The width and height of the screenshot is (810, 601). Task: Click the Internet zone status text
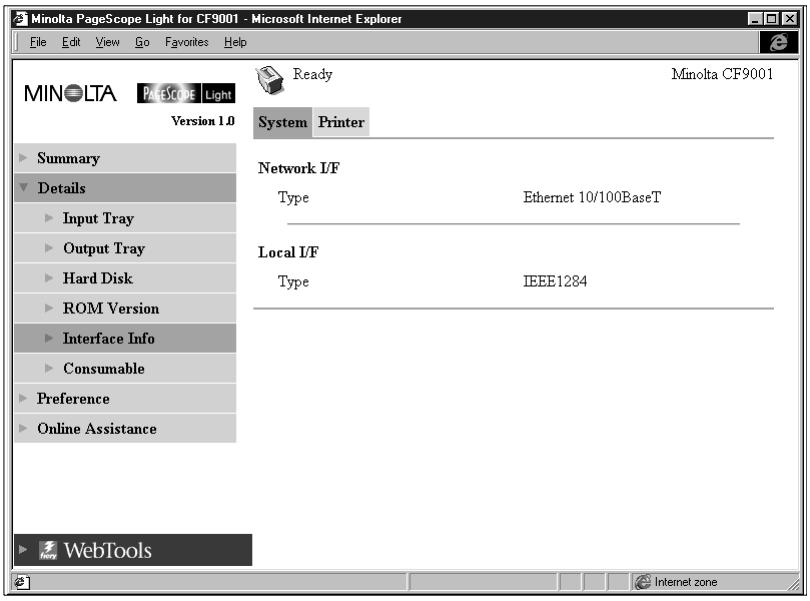(x=686, y=582)
